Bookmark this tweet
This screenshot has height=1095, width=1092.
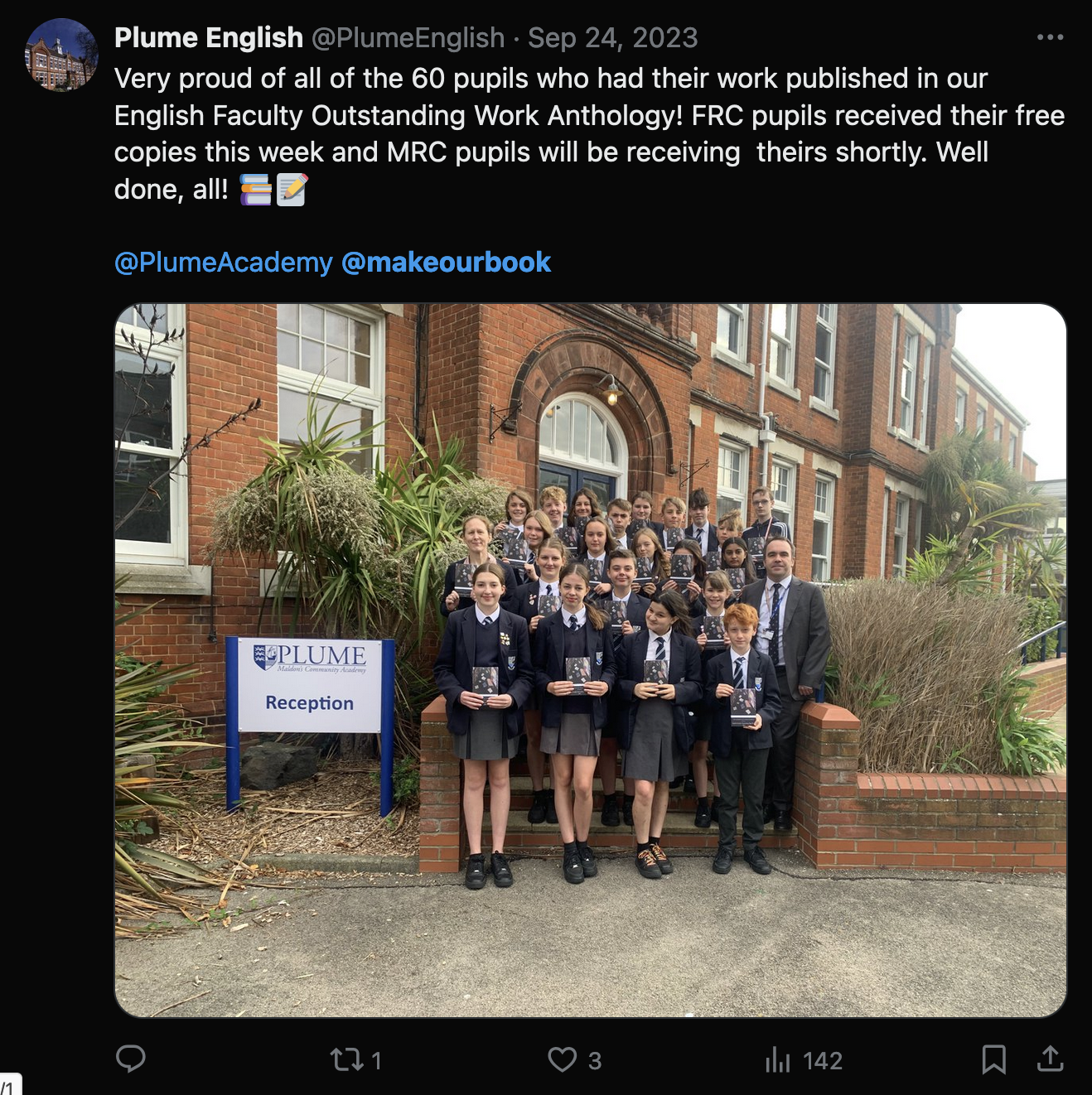(x=993, y=1059)
